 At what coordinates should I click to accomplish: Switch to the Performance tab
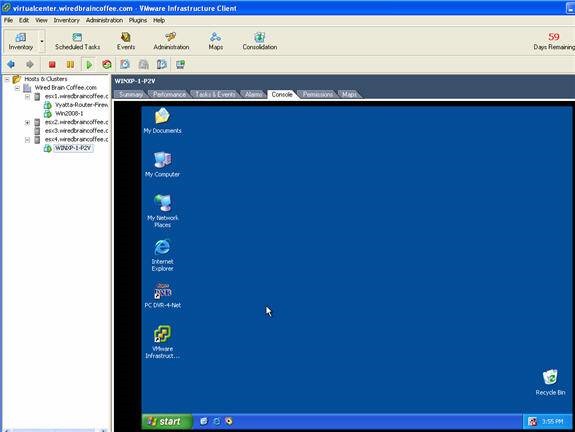click(169, 94)
